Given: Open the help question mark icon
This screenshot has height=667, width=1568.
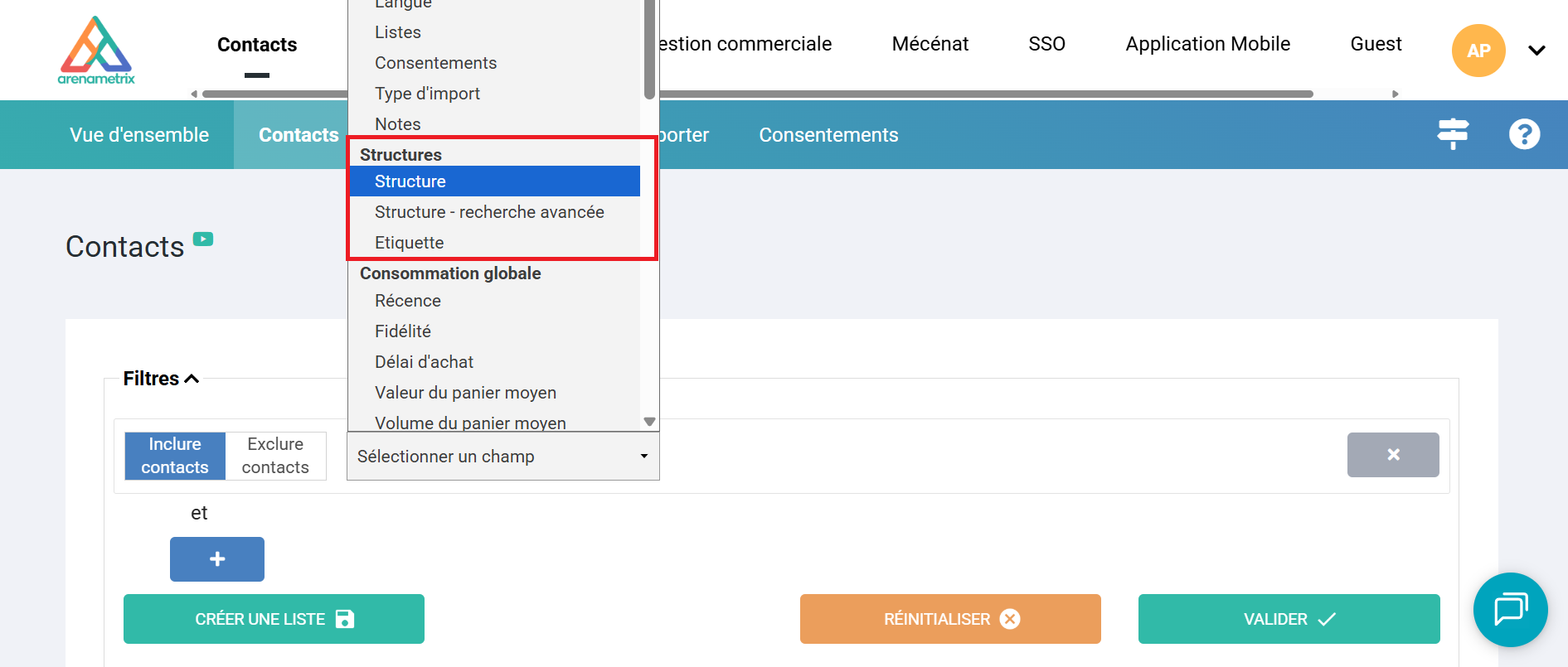Looking at the screenshot, I should (x=1524, y=134).
